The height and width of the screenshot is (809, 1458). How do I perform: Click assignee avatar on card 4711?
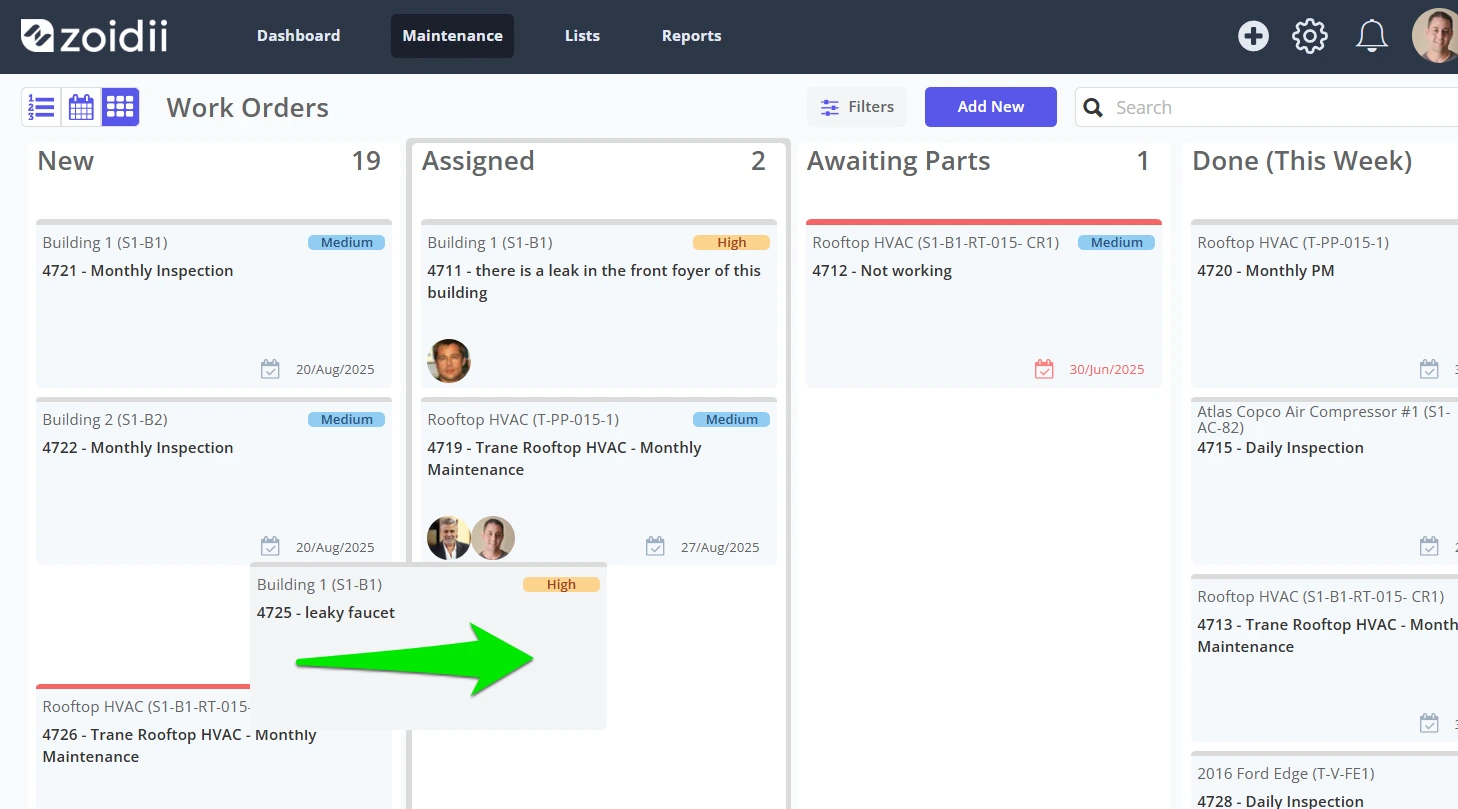[449, 361]
